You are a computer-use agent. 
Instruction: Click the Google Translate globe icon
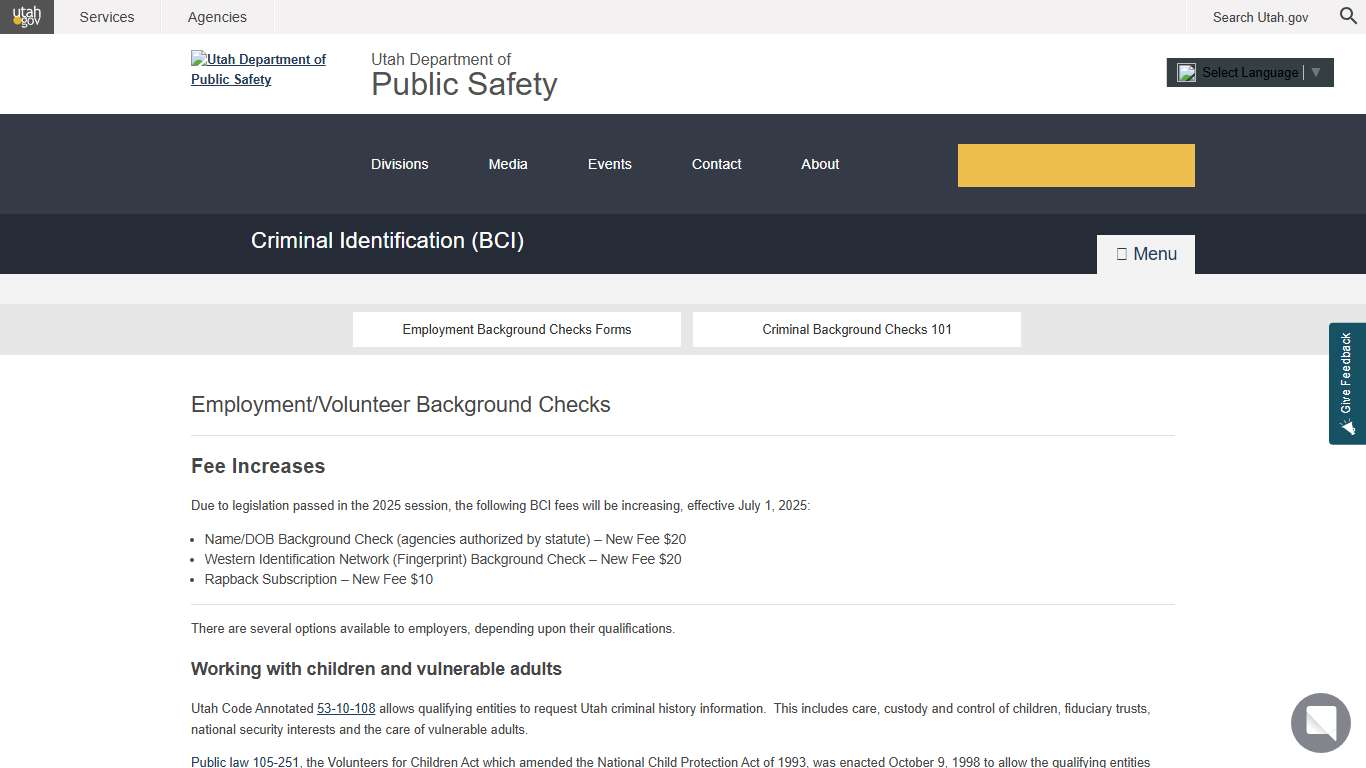click(1187, 72)
